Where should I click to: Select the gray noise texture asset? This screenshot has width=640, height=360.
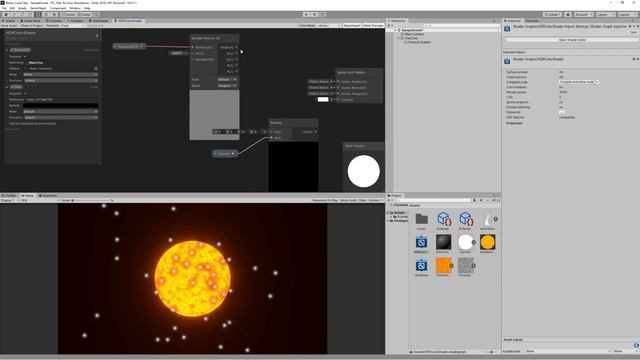pyautogui.click(x=466, y=265)
